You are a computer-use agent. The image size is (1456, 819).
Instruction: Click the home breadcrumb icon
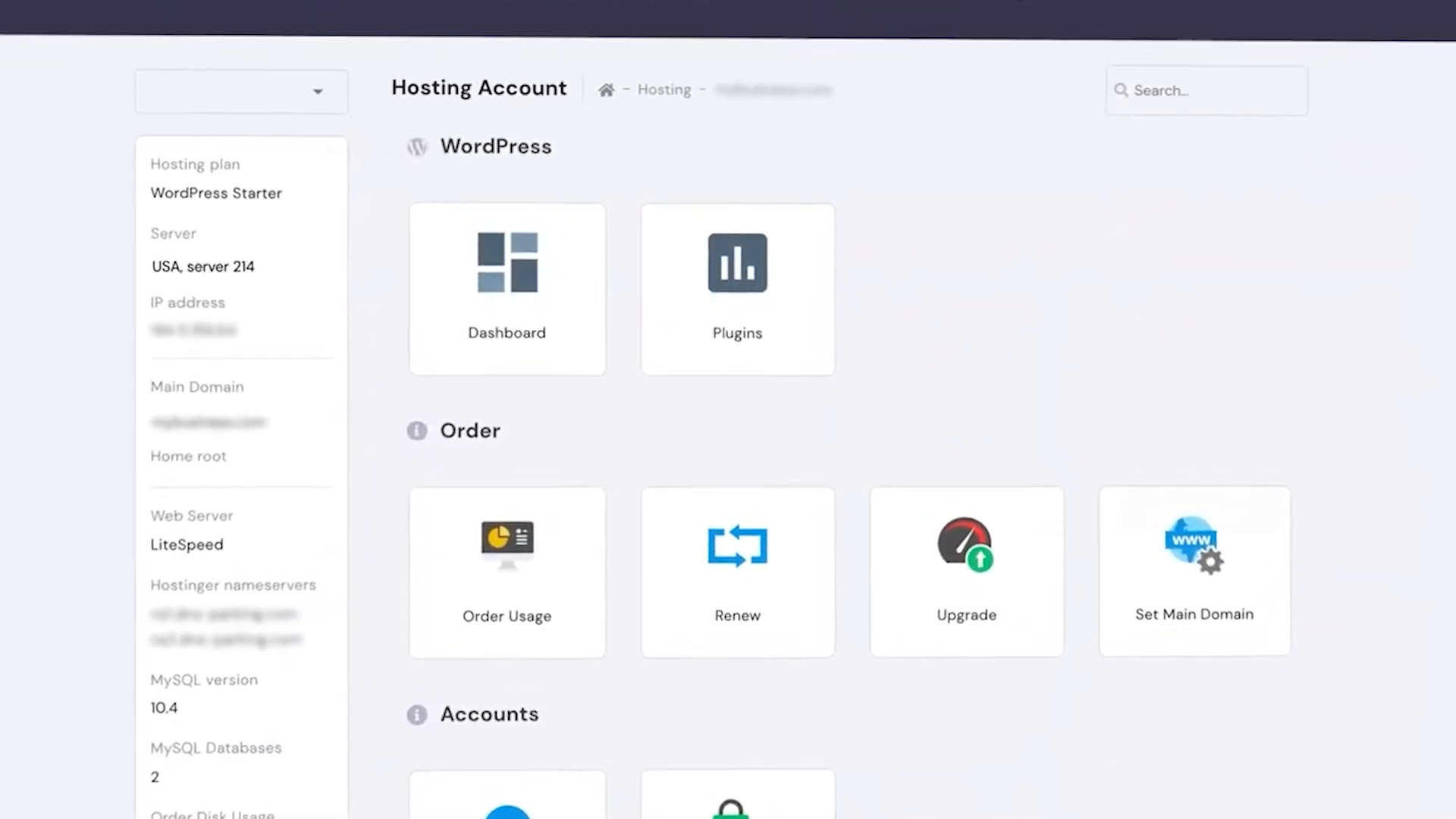605,89
